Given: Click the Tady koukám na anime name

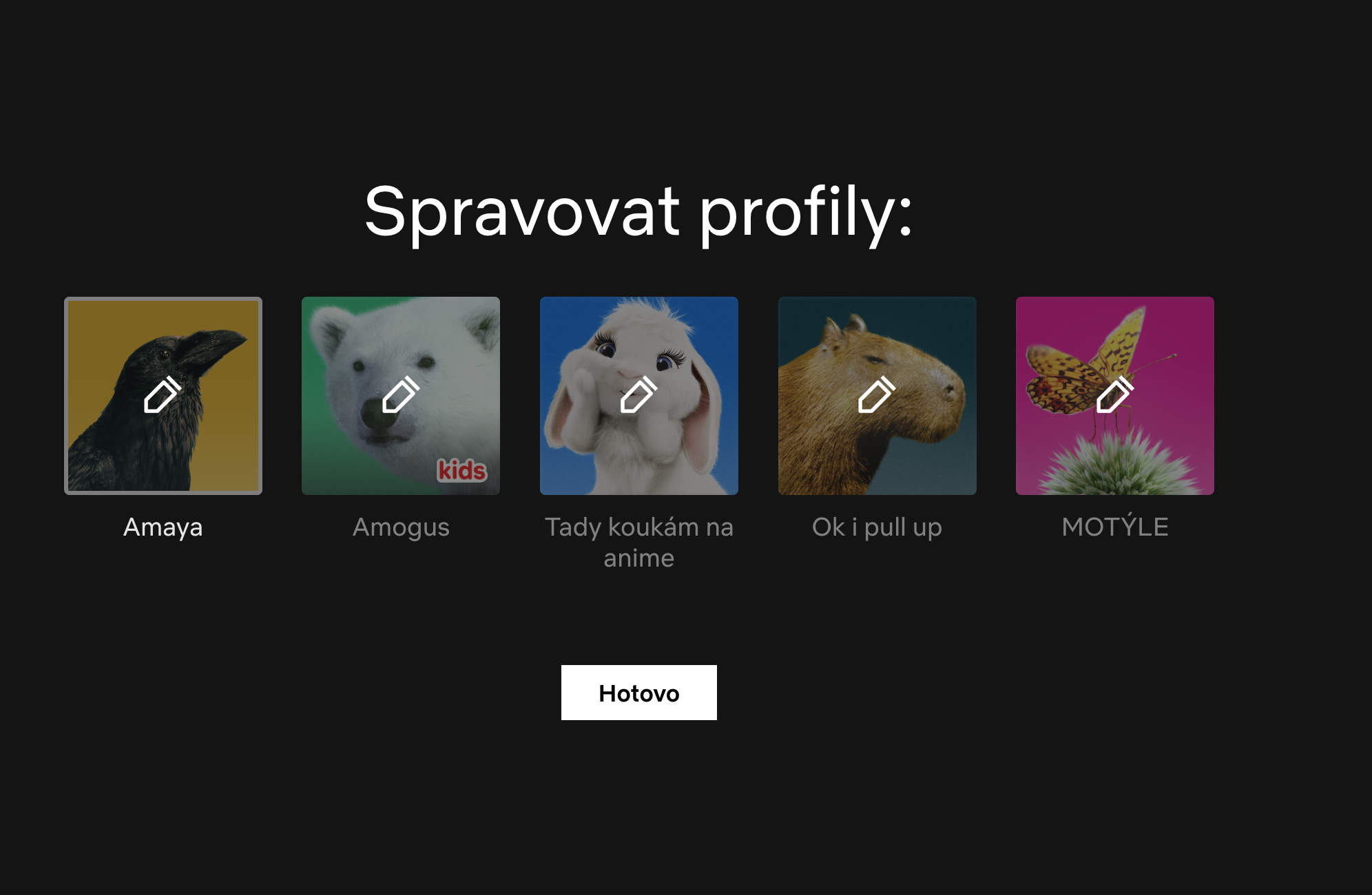Looking at the screenshot, I should point(639,543).
